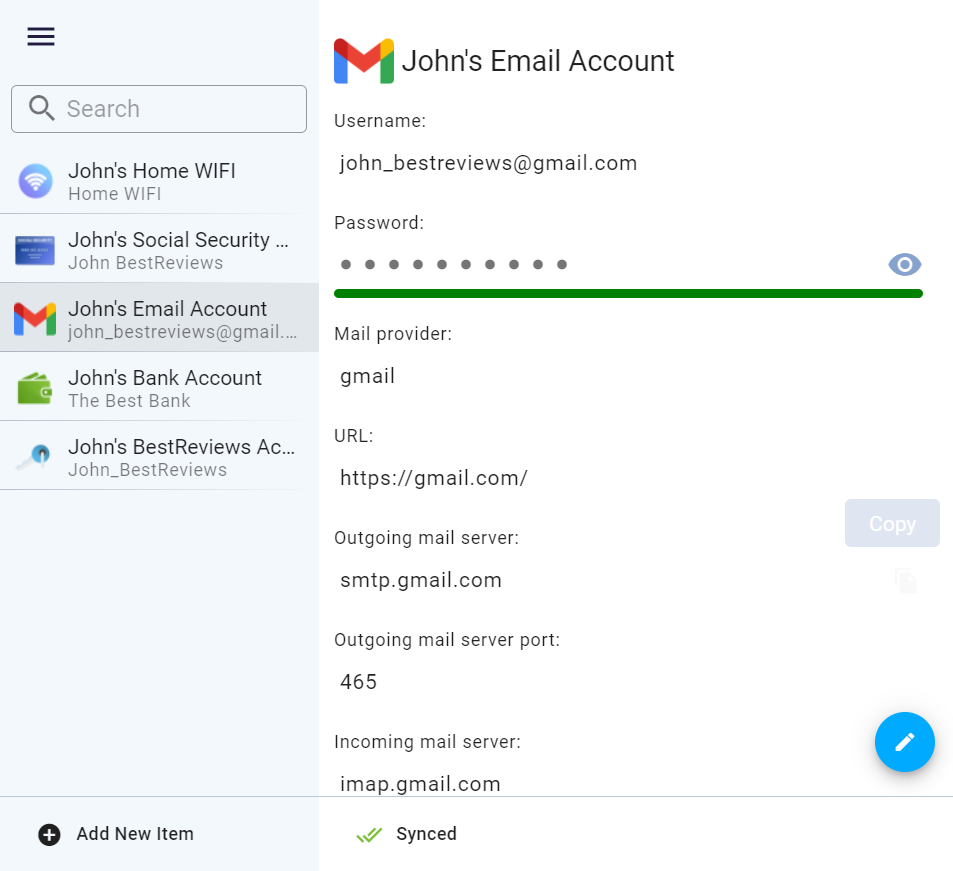Screen dimensions: 953x871
Task: Select the WIFI icon next to John's Home WIFI
Action: coord(35,180)
